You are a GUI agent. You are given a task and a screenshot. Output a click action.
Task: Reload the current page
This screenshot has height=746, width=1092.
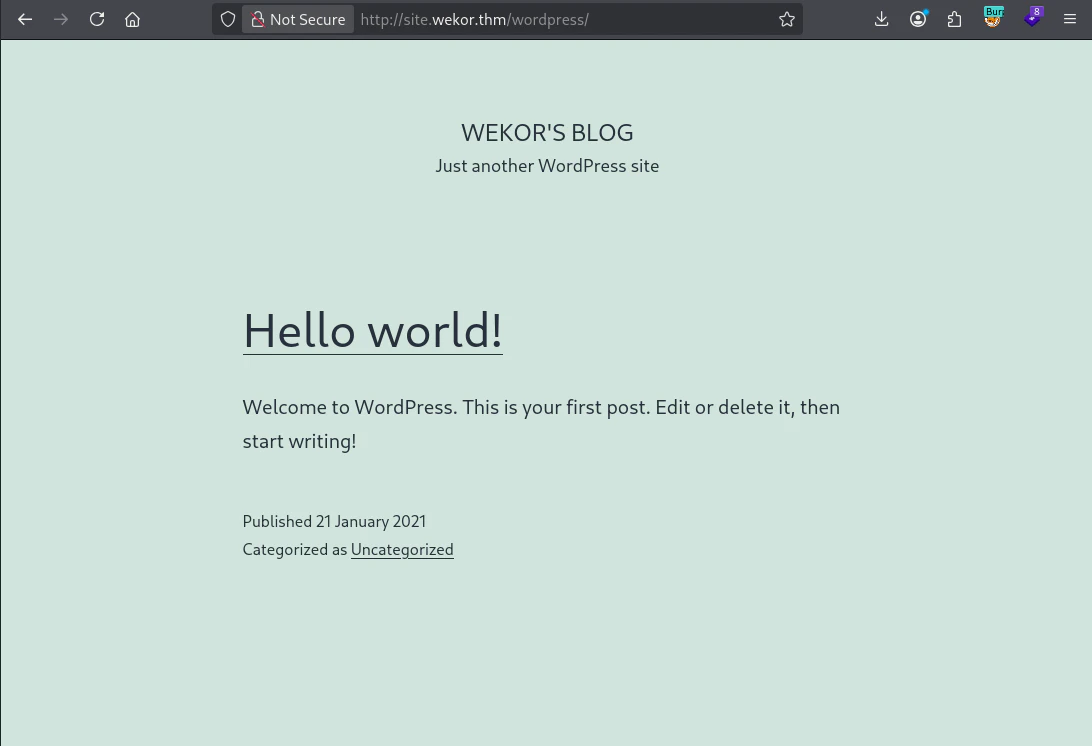97,20
